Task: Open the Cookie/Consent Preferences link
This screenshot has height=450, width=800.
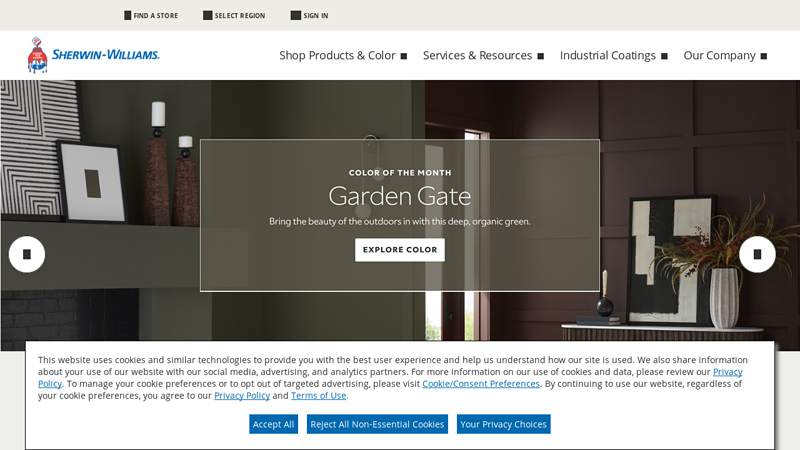Action: tap(481, 384)
